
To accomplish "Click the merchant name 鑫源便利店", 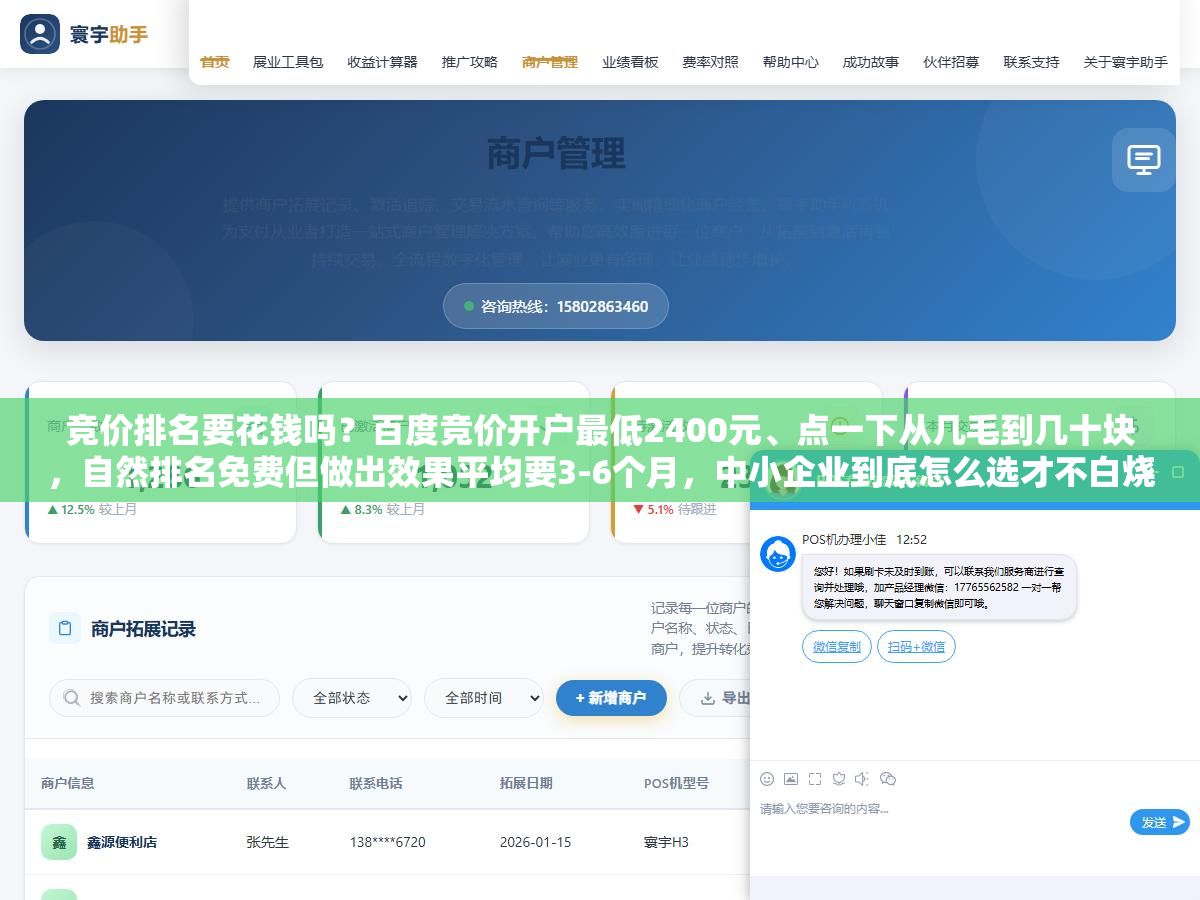I will click(122, 842).
